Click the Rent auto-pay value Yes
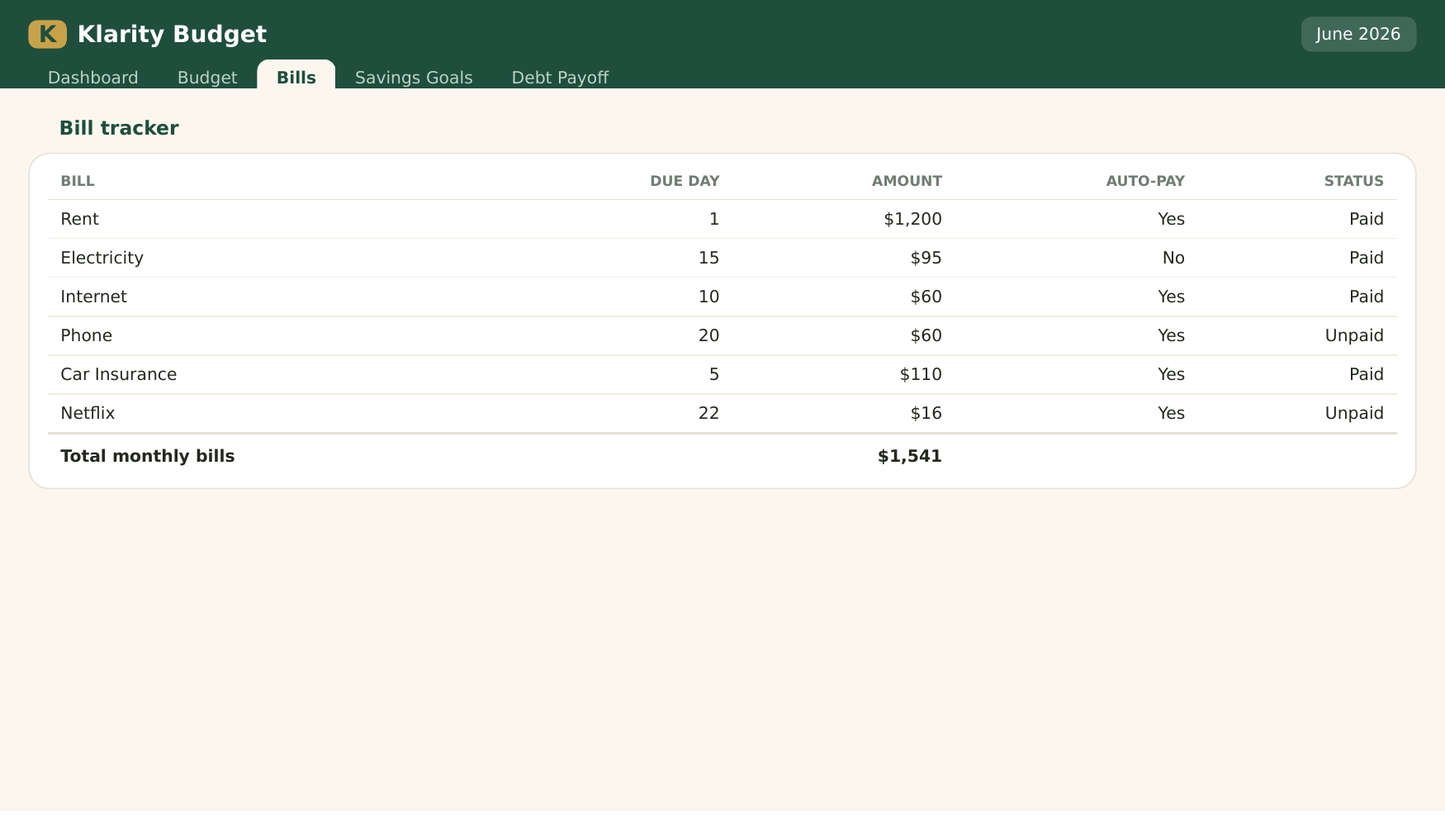The height and width of the screenshot is (831, 1445). pyautogui.click(x=1171, y=219)
